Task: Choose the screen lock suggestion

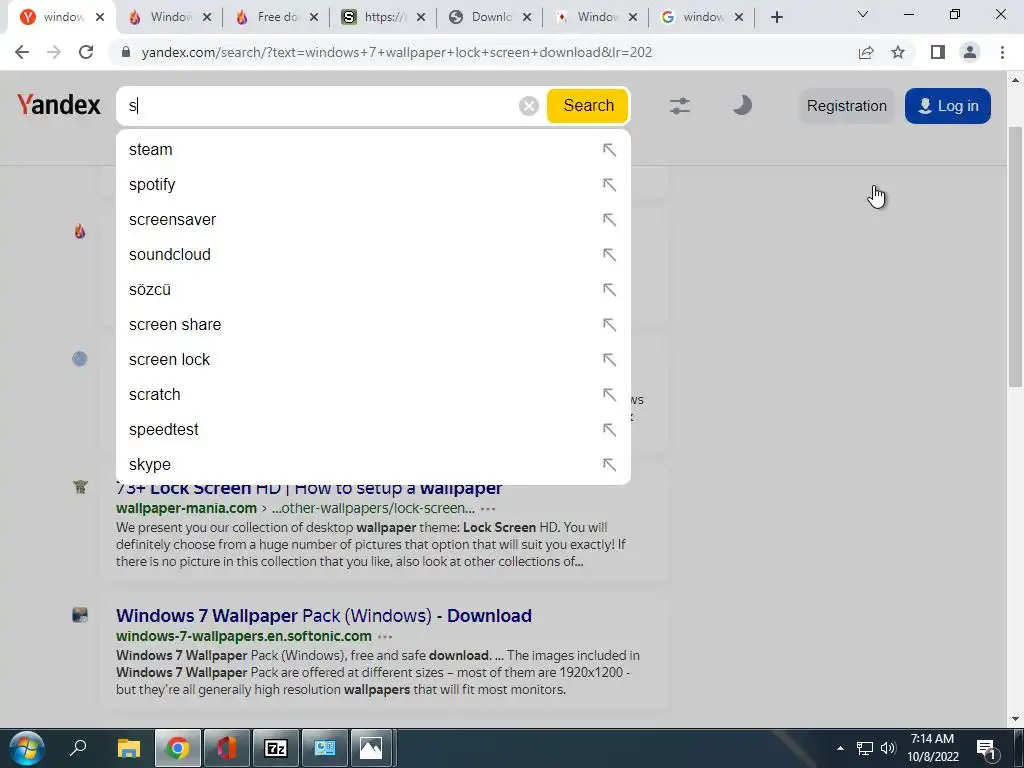Action: click(x=373, y=360)
